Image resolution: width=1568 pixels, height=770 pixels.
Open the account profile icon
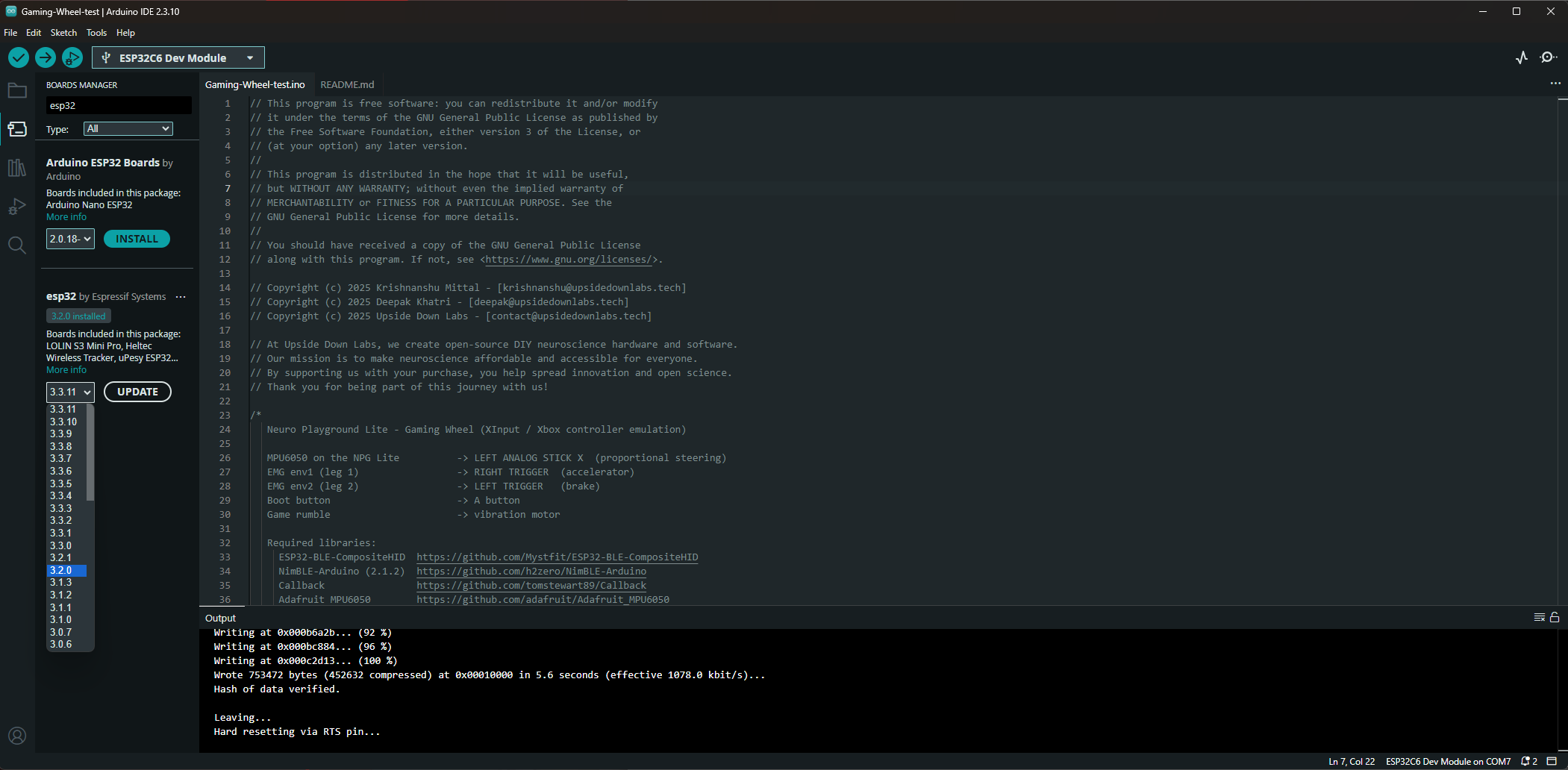pos(17,736)
